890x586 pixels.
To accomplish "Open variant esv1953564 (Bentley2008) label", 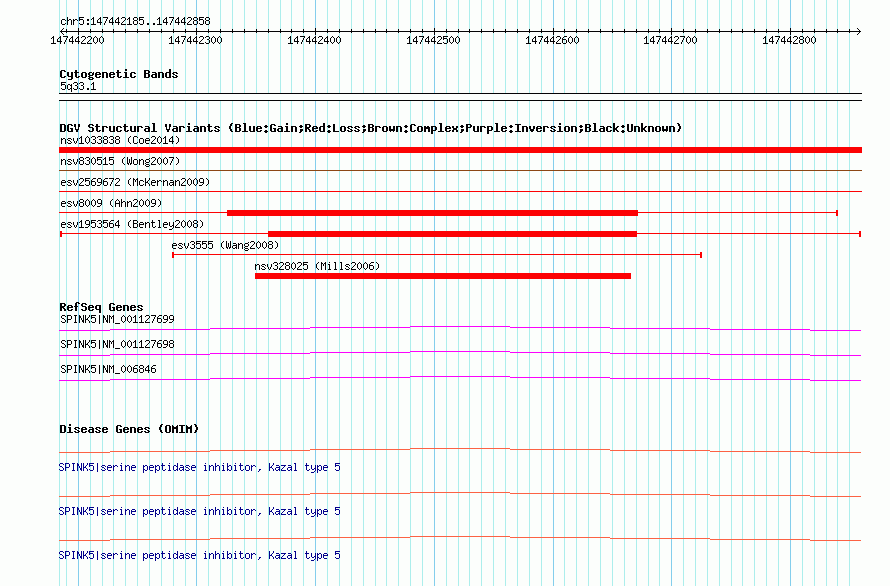I will 132,224.
